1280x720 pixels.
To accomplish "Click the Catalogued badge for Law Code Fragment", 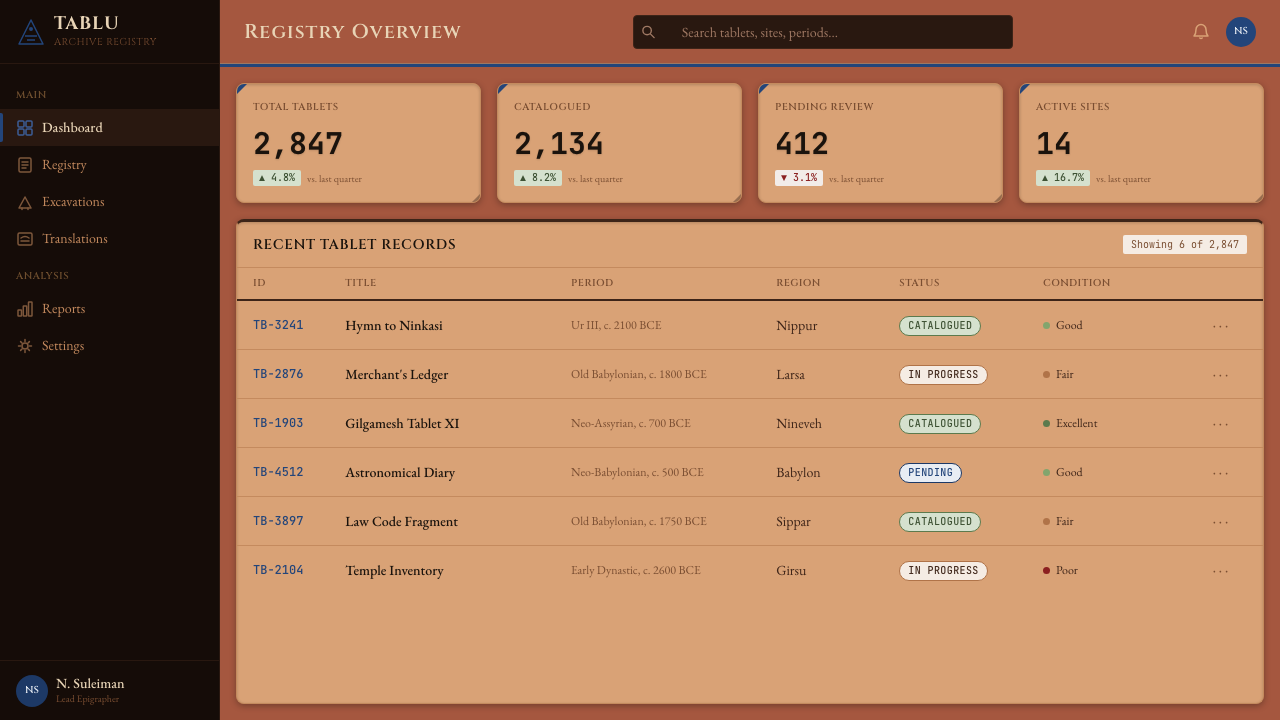I will click(x=940, y=522).
